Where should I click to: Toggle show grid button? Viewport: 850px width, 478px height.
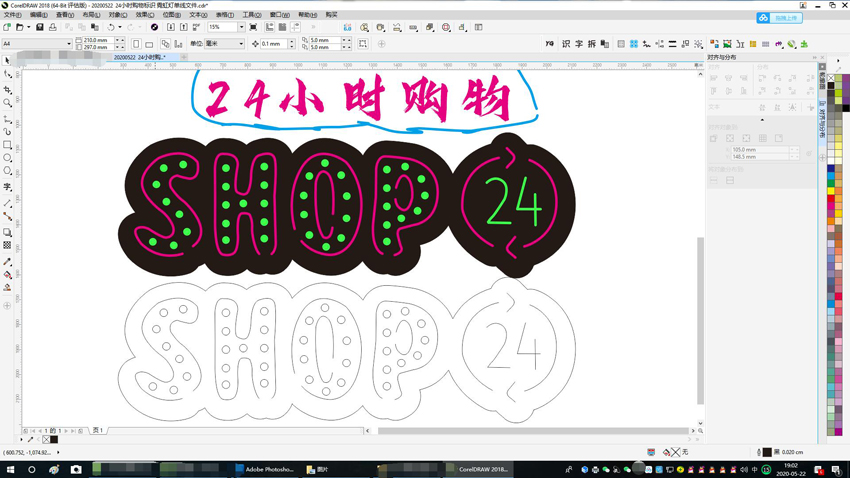[x=282, y=27]
